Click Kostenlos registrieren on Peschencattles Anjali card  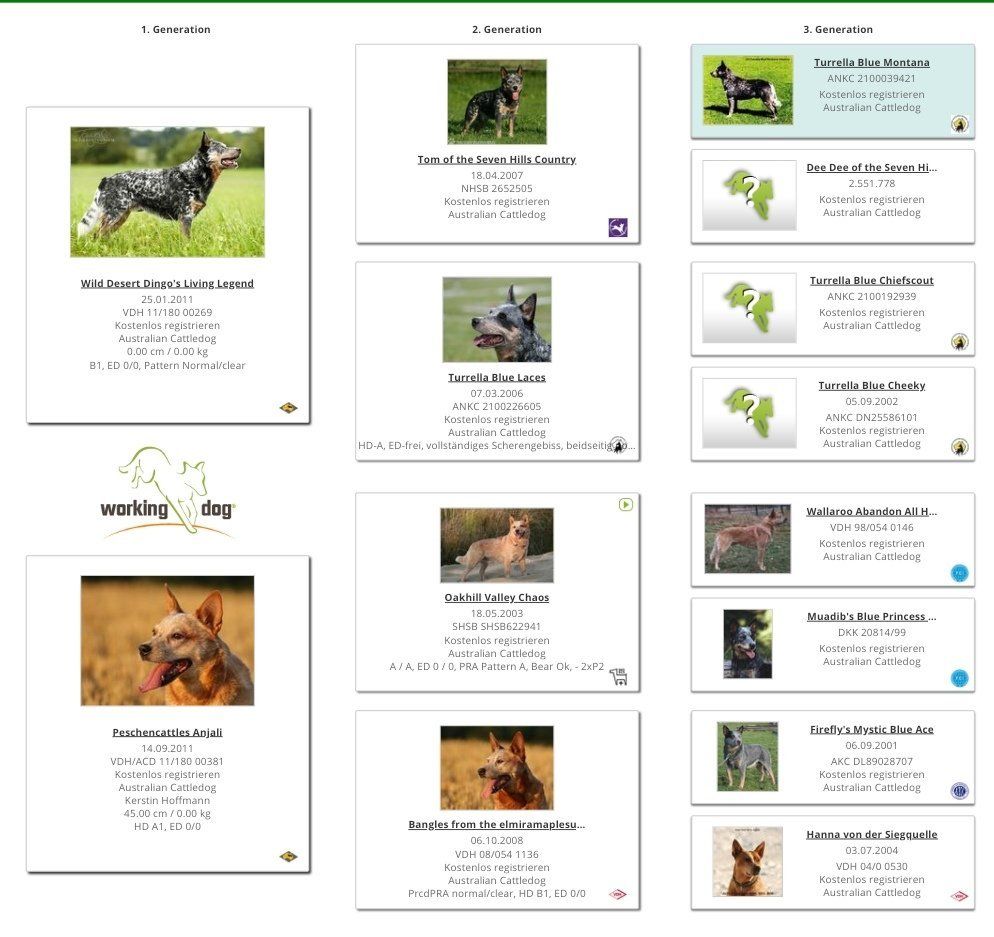[167, 774]
